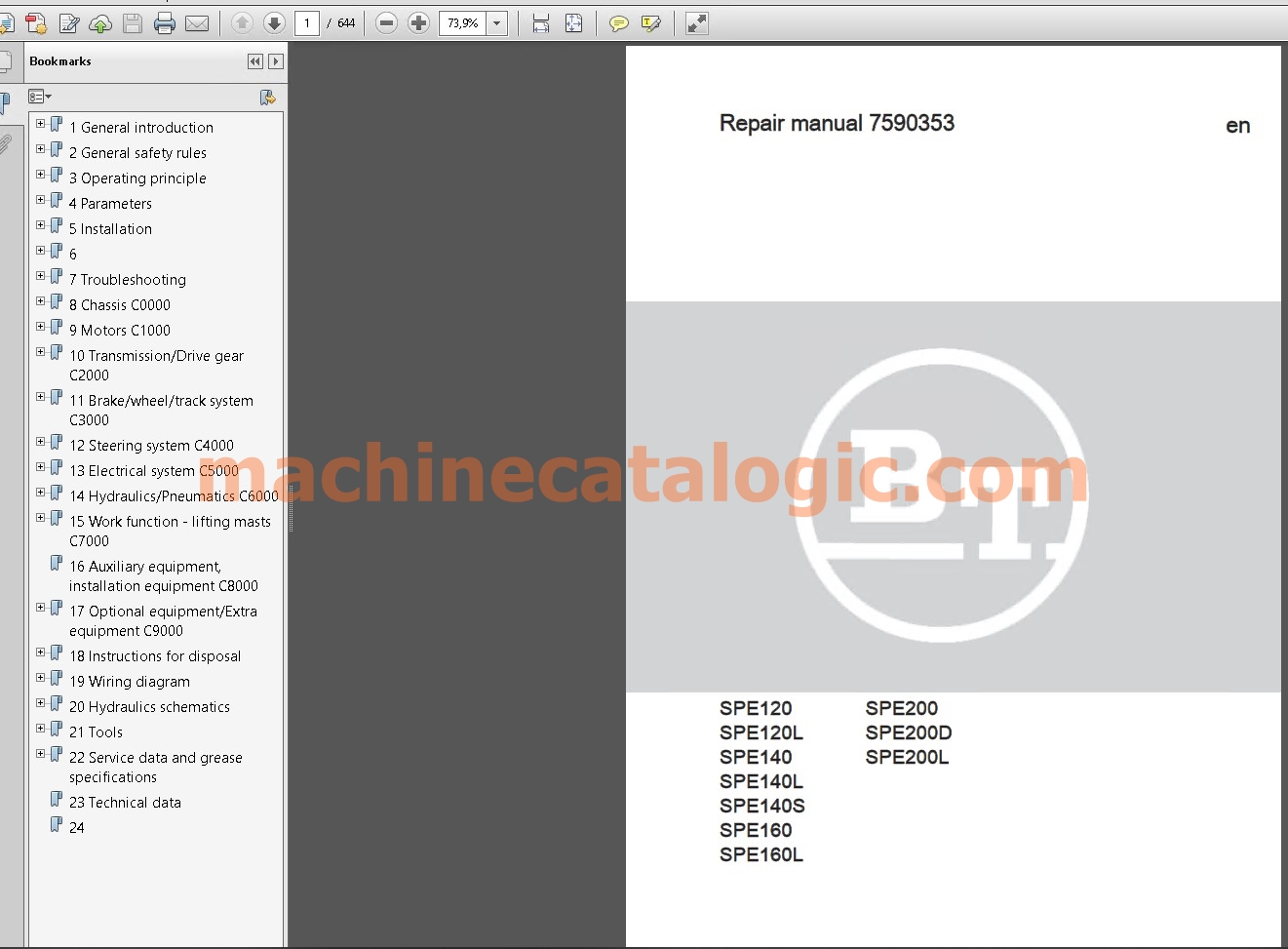This screenshot has width=1288, height=949.
Task: Expand the 3 Operating principle bookmark
Action: tap(41, 175)
